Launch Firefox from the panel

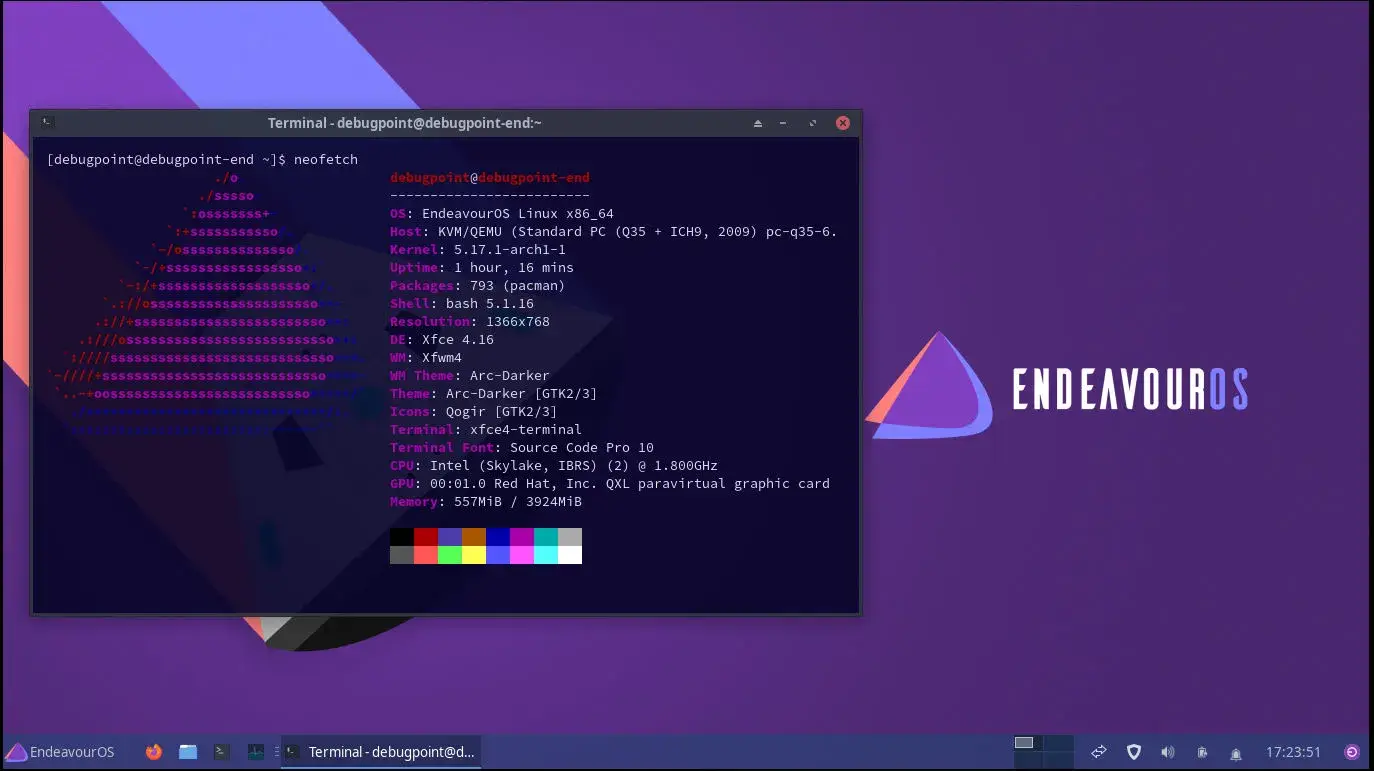[x=153, y=752]
